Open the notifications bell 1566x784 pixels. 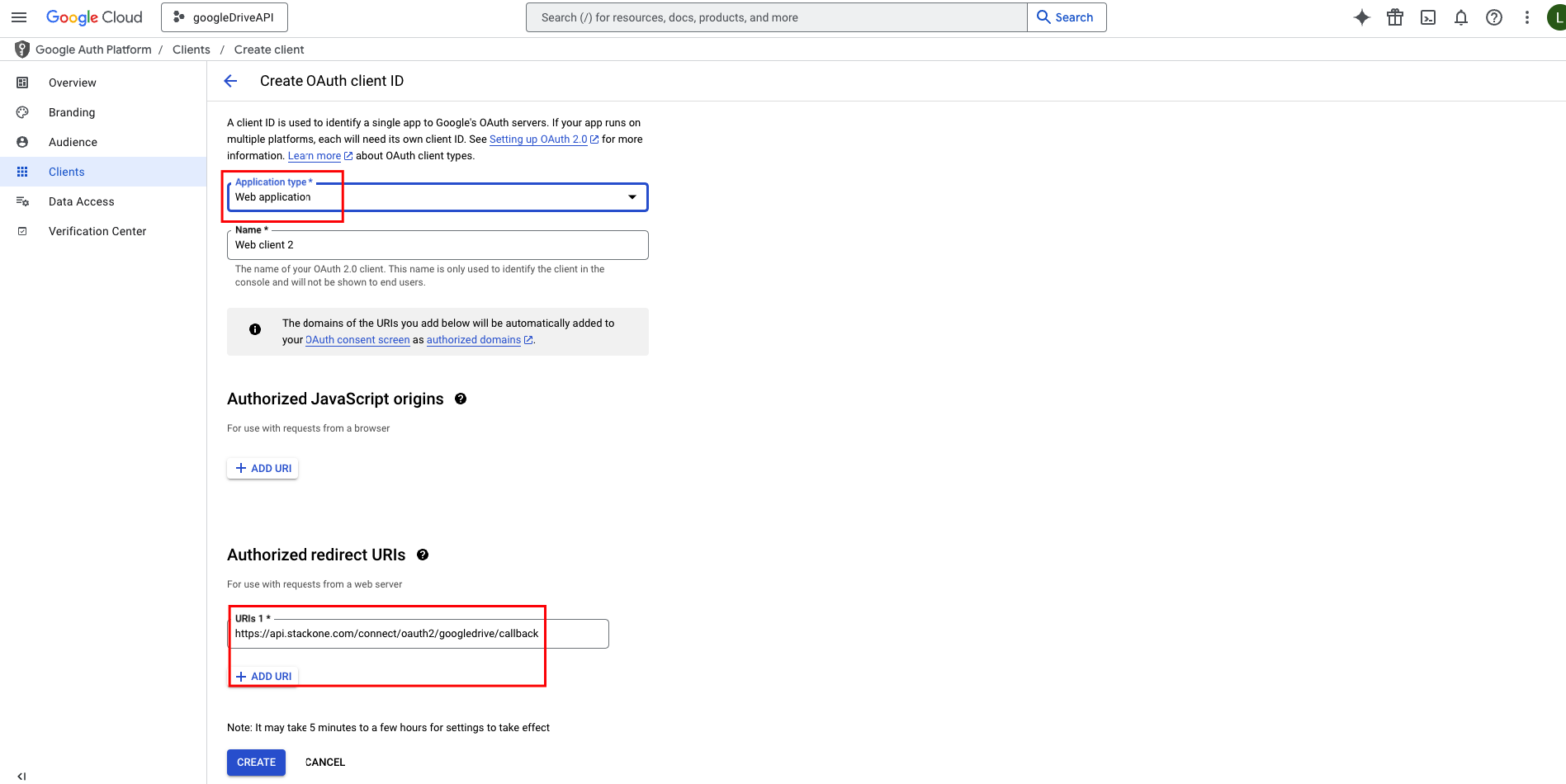point(1461,17)
